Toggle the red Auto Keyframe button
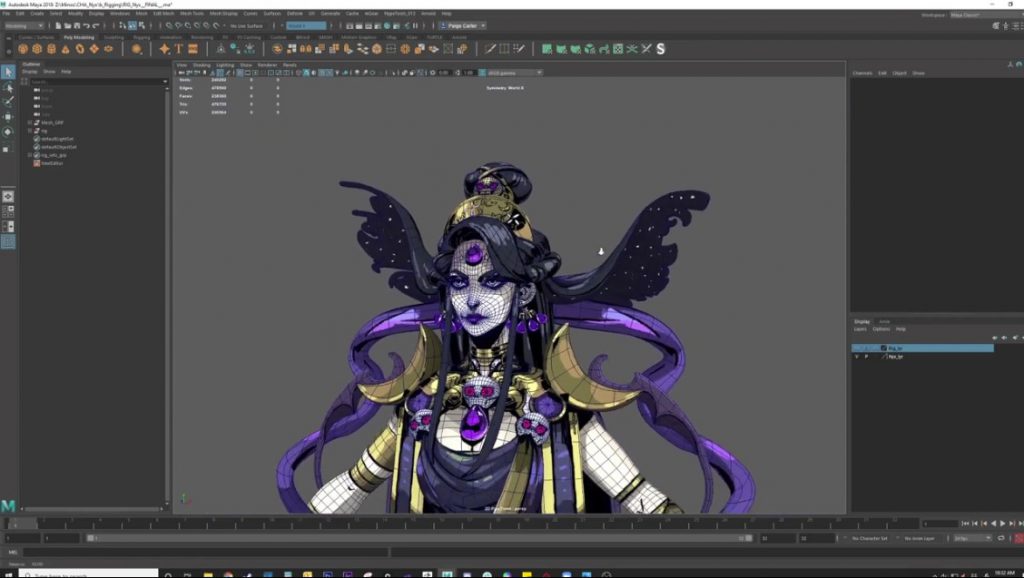Screen dimensions: 1024x578 click(1018, 538)
